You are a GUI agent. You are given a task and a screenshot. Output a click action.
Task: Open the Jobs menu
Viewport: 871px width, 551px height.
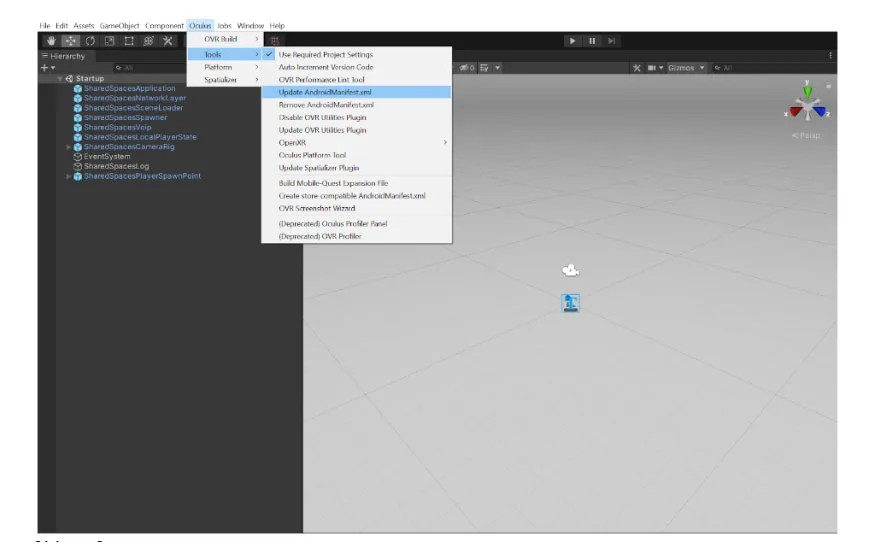click(224, 26)
